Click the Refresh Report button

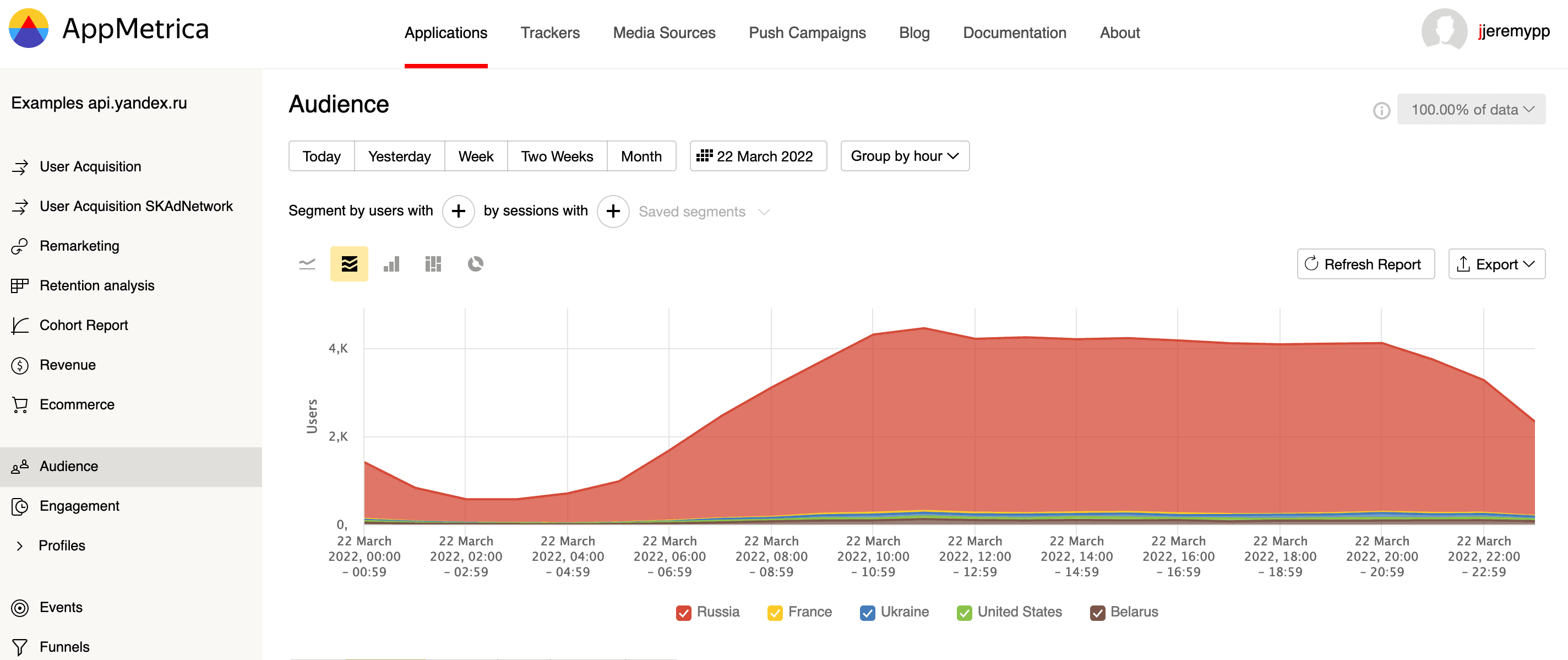point(1365,264)
